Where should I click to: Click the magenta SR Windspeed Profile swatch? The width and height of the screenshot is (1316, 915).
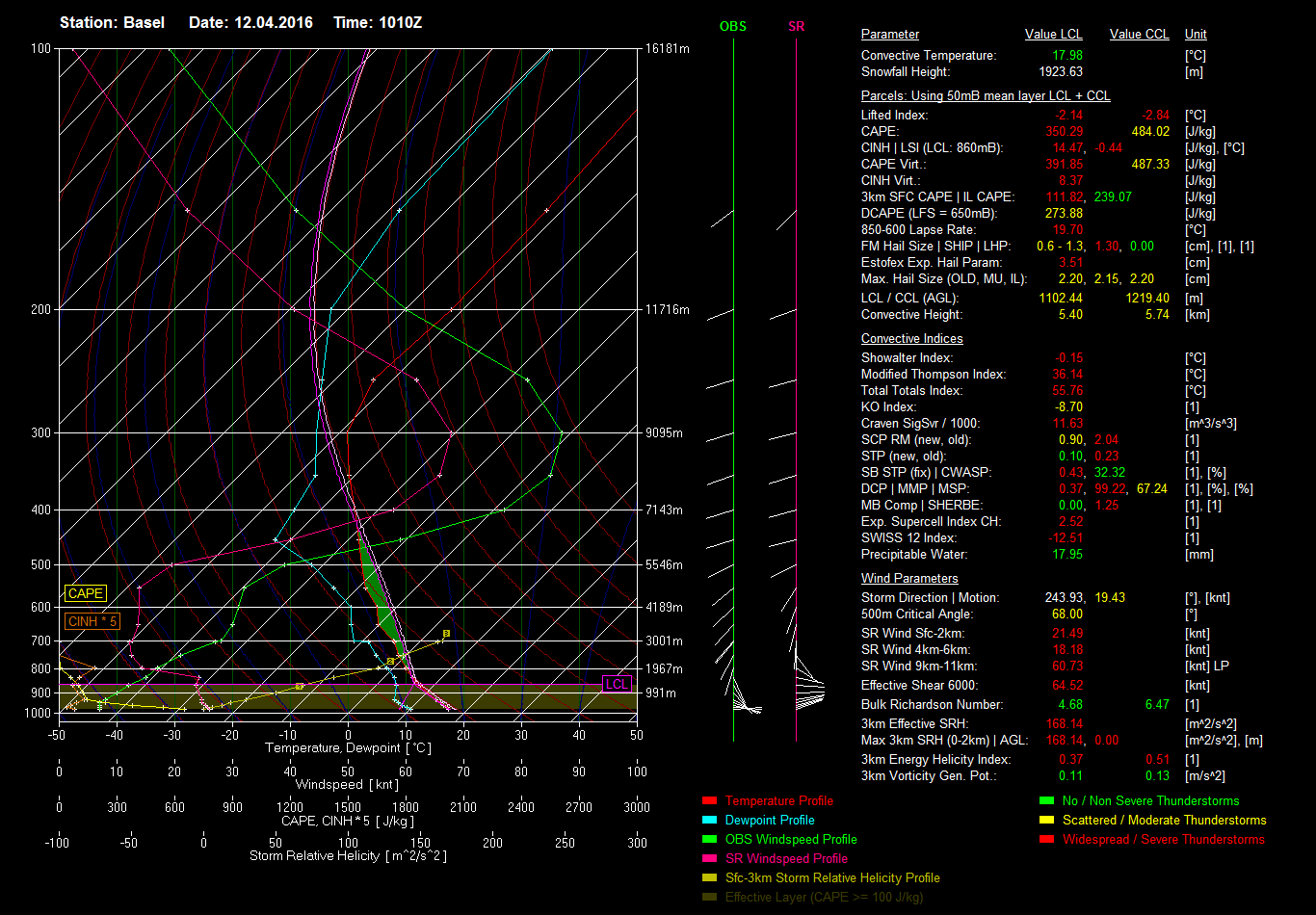[709, 859]
